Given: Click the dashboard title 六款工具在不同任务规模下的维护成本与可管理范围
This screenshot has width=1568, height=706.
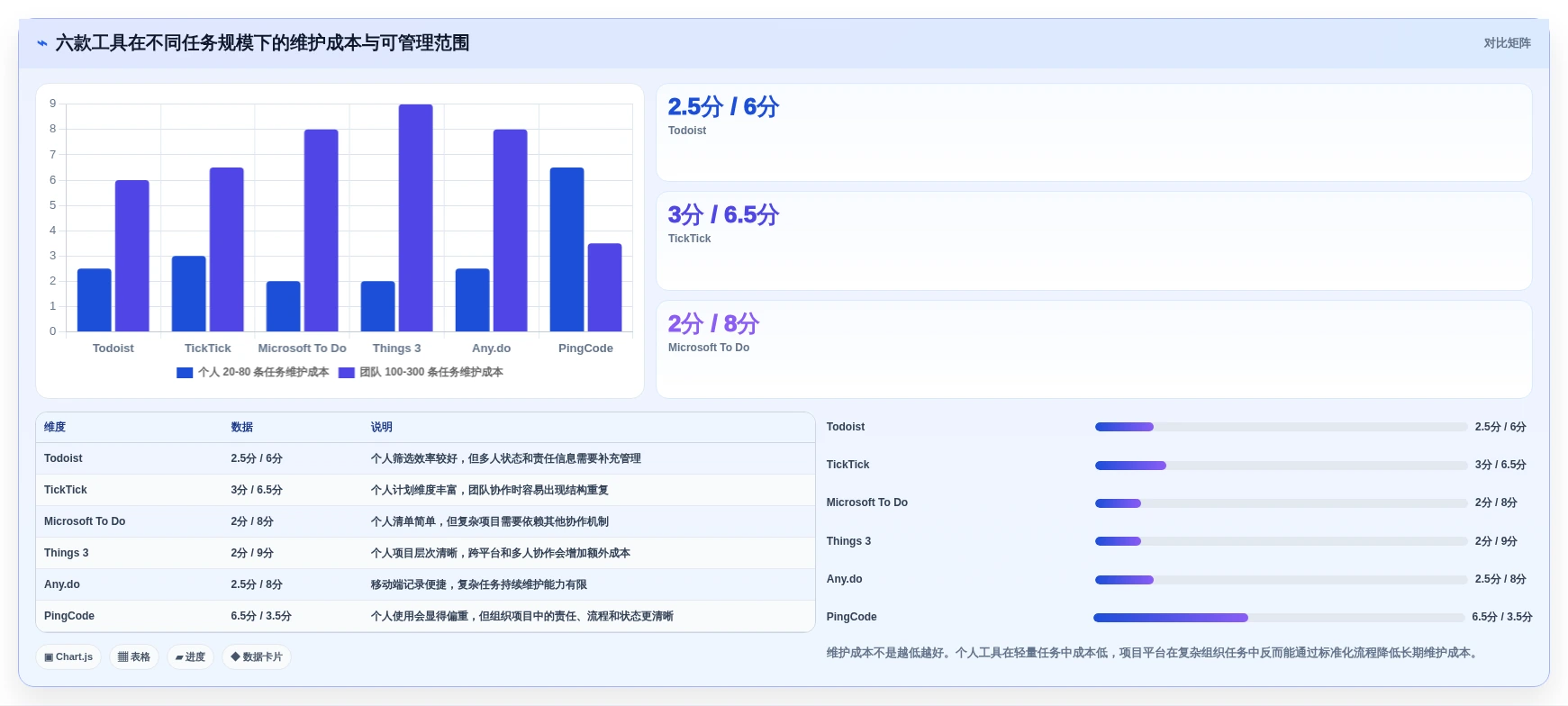Looking at the screenshot, I should click(x=263, y=43).
